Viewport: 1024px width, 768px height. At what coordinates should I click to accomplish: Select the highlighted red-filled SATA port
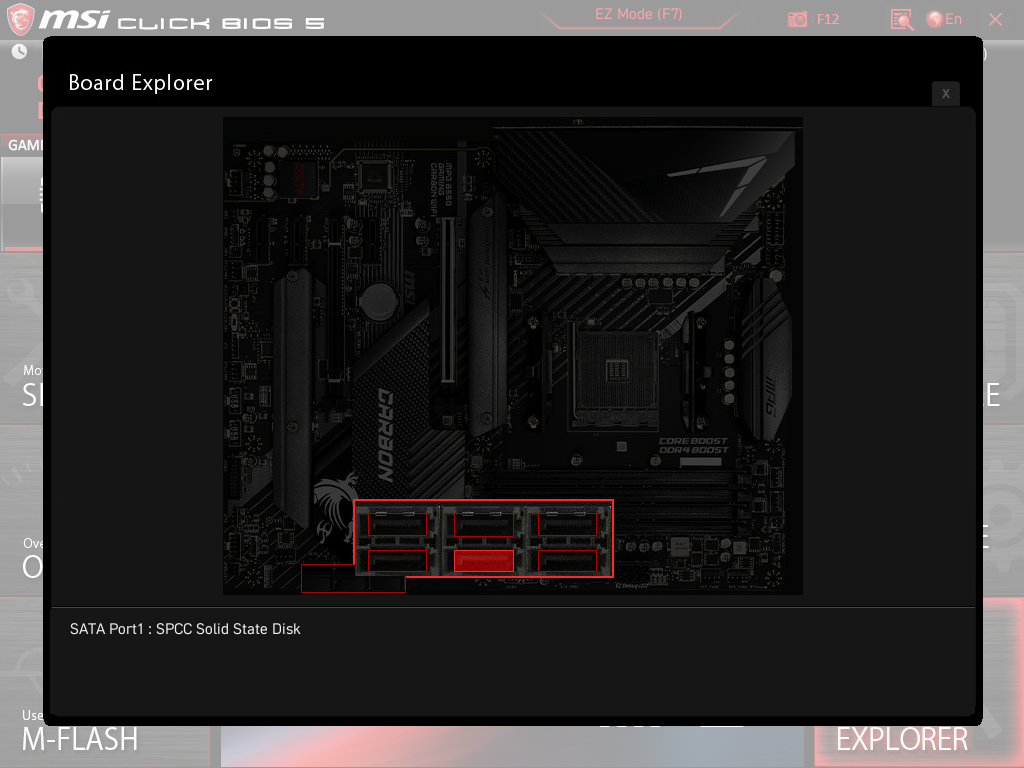(483, 560)
